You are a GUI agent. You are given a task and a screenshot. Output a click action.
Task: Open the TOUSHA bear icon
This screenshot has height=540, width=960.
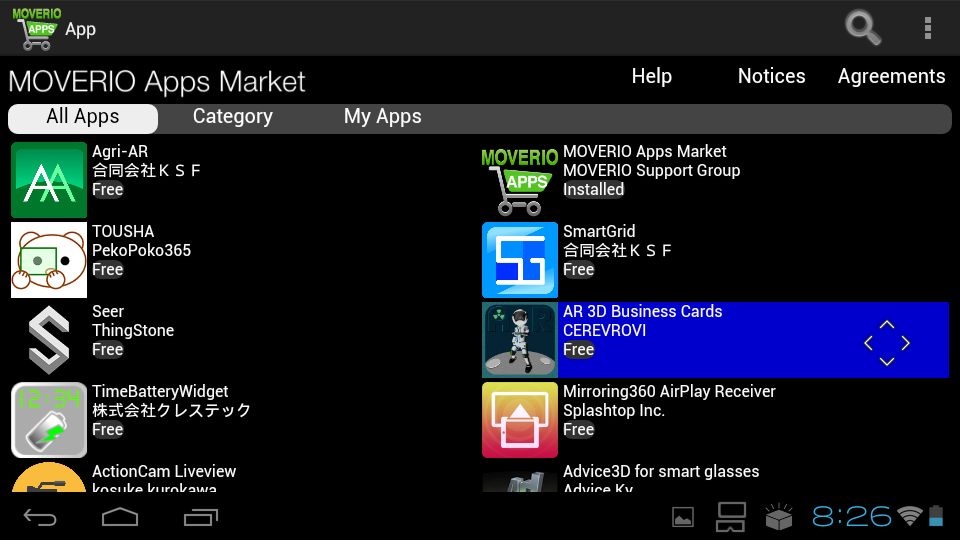49,260
